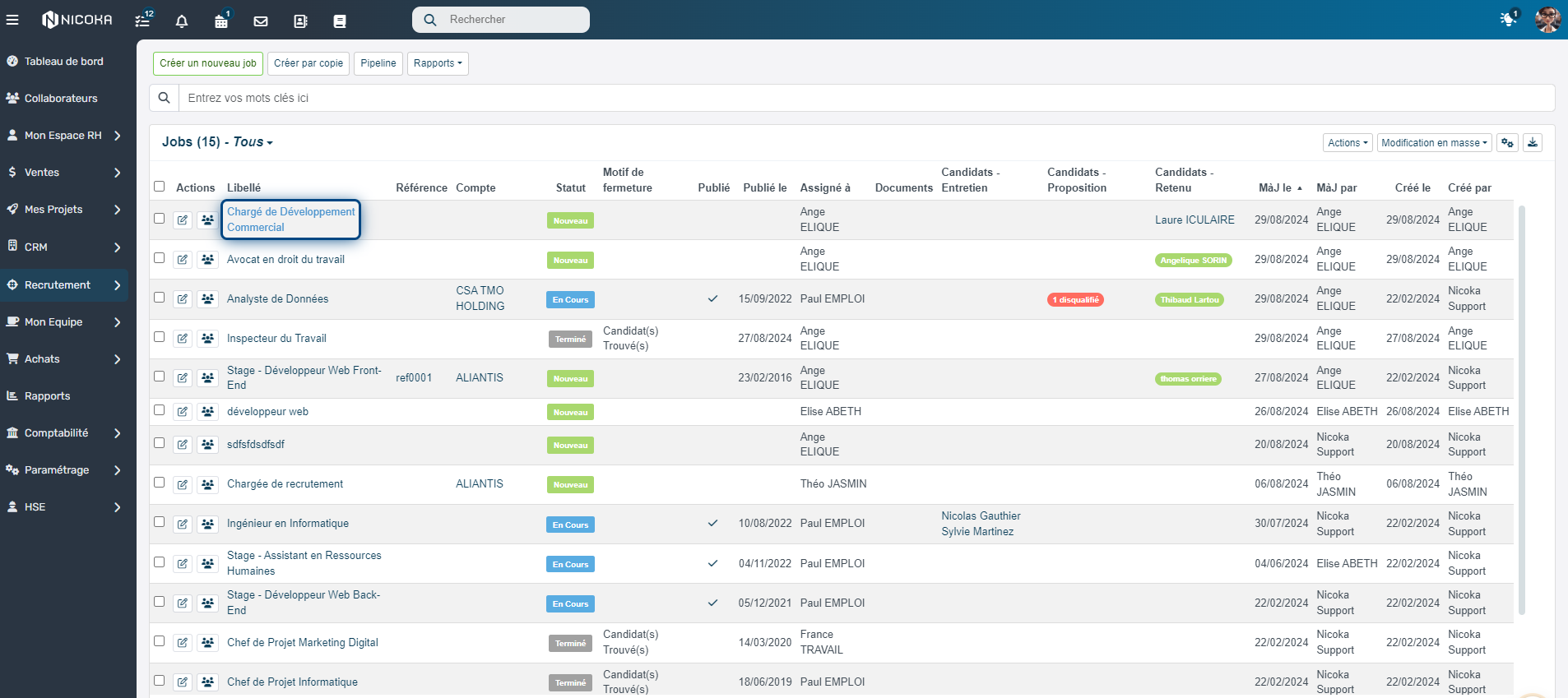
Task: Open the notifications bell icon
Action: tap(182, 21)
